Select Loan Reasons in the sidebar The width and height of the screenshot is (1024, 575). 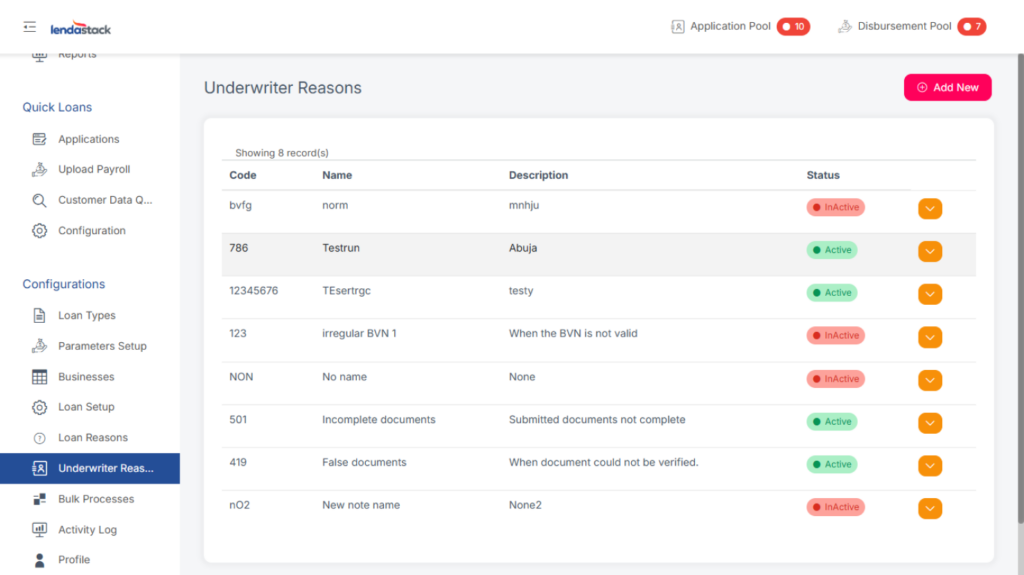pyautogui.click(x=92, y=438)
